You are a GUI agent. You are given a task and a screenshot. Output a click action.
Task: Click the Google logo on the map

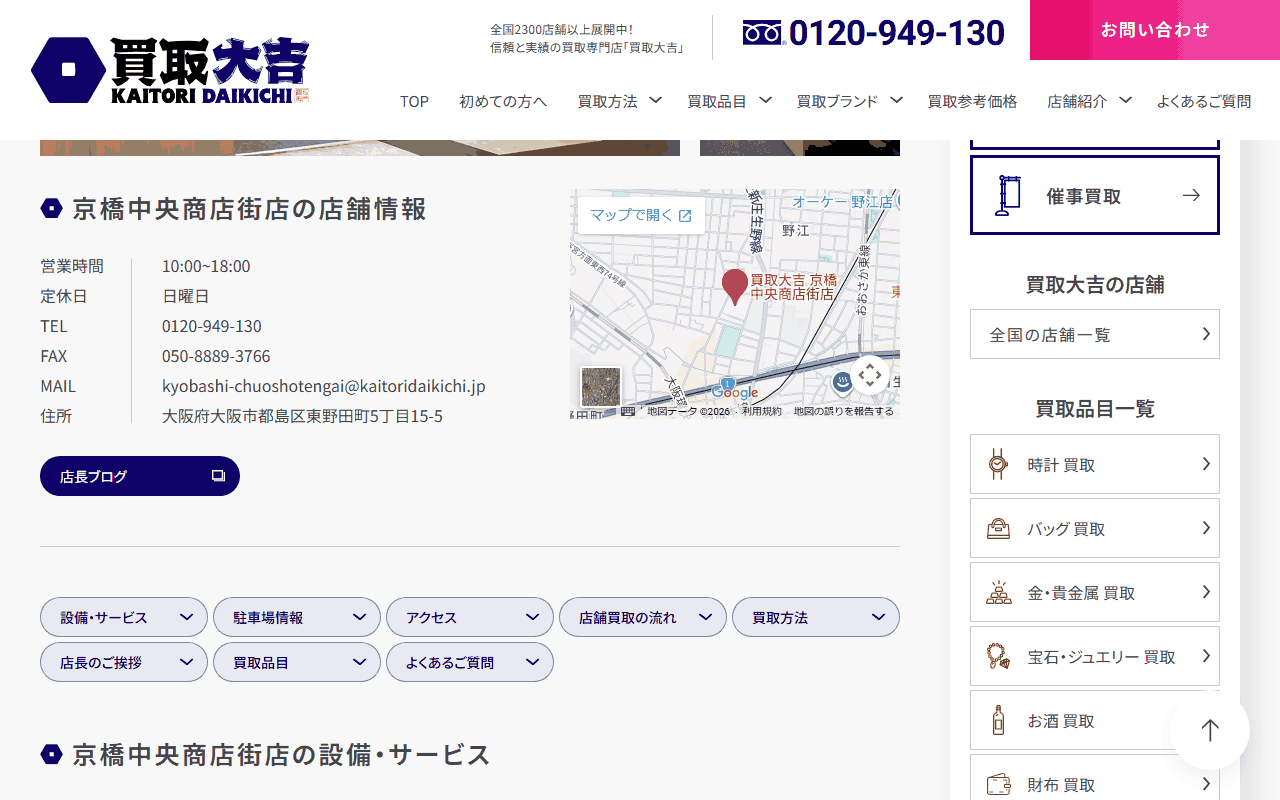point(735,393)
